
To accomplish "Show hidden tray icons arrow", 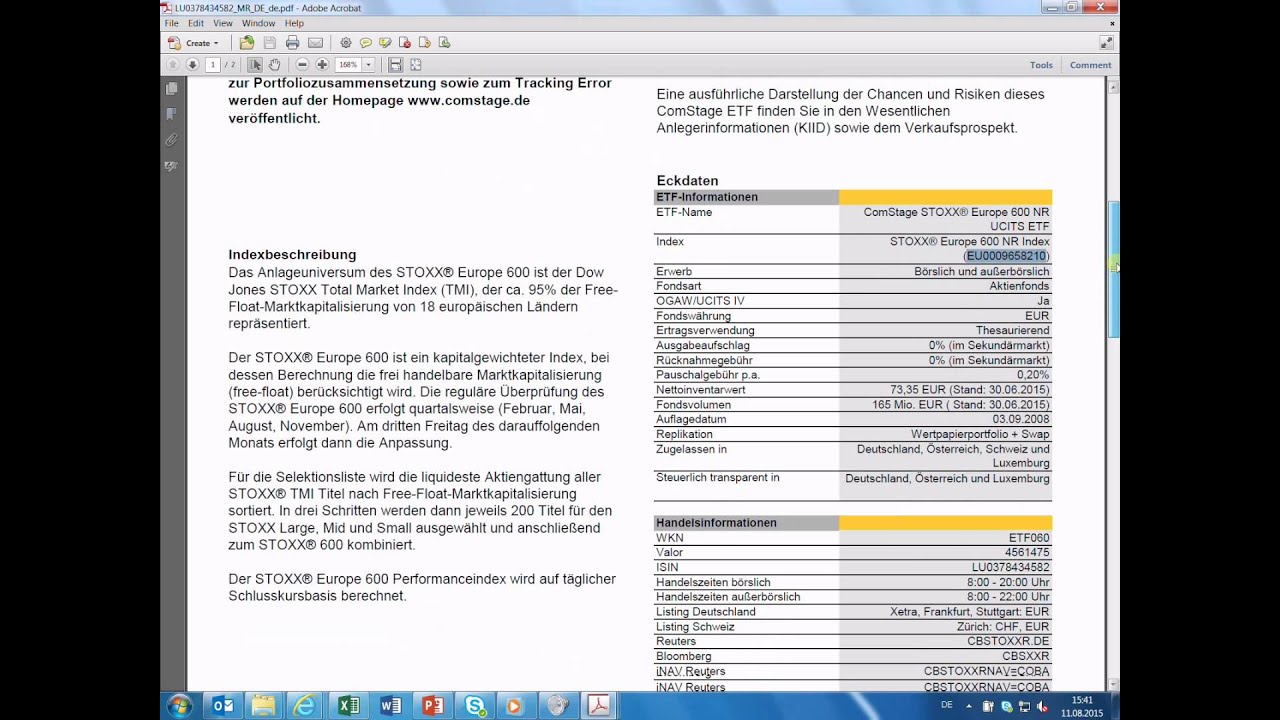I will (968, 706).
